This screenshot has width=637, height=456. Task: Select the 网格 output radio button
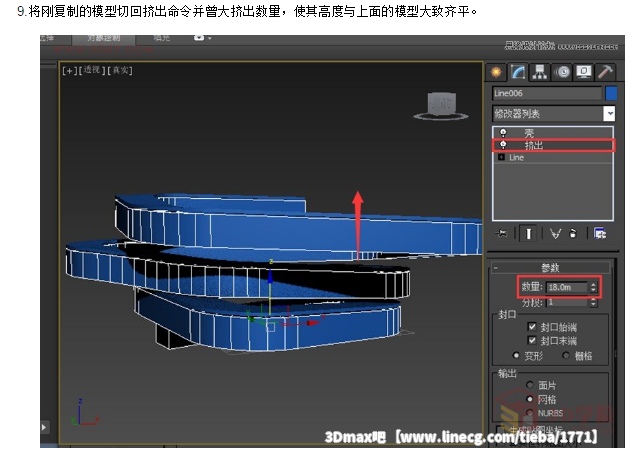(530, 399)
